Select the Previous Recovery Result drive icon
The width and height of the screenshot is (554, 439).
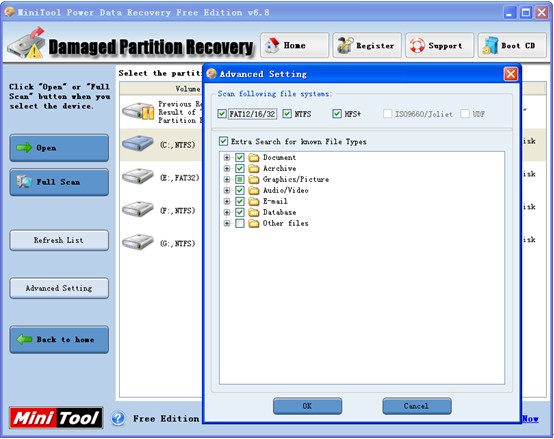[x=138, y=112]
